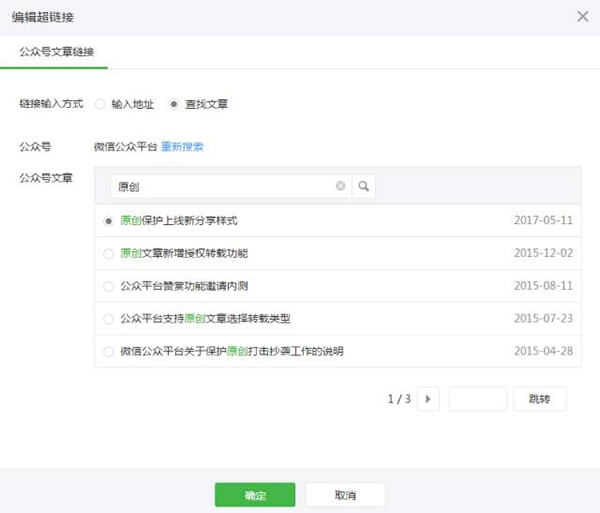Select the 输入地址 radio option

pos(100,103)
